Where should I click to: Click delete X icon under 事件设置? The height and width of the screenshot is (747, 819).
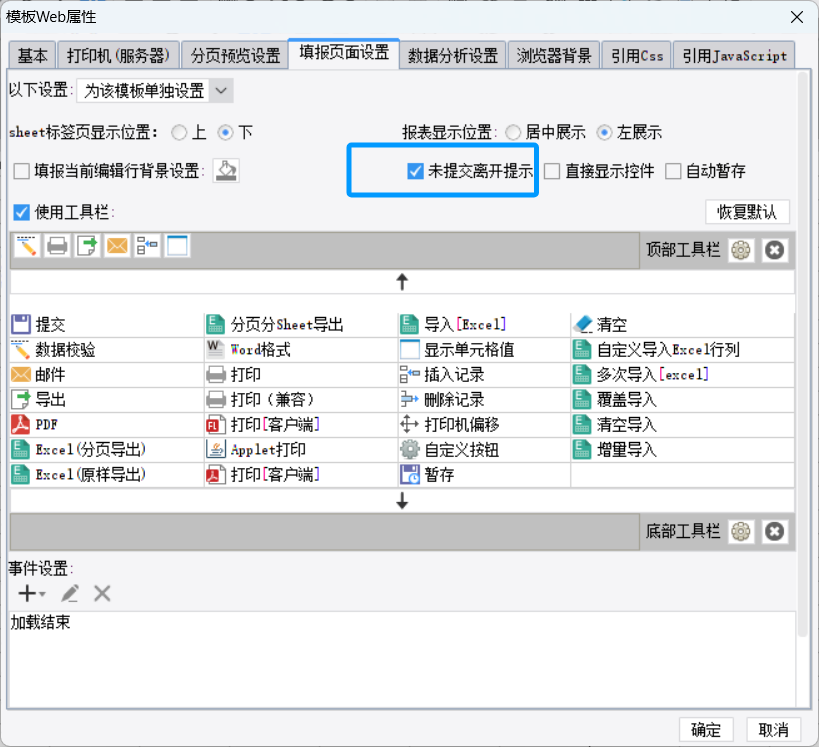coord(102,593)
